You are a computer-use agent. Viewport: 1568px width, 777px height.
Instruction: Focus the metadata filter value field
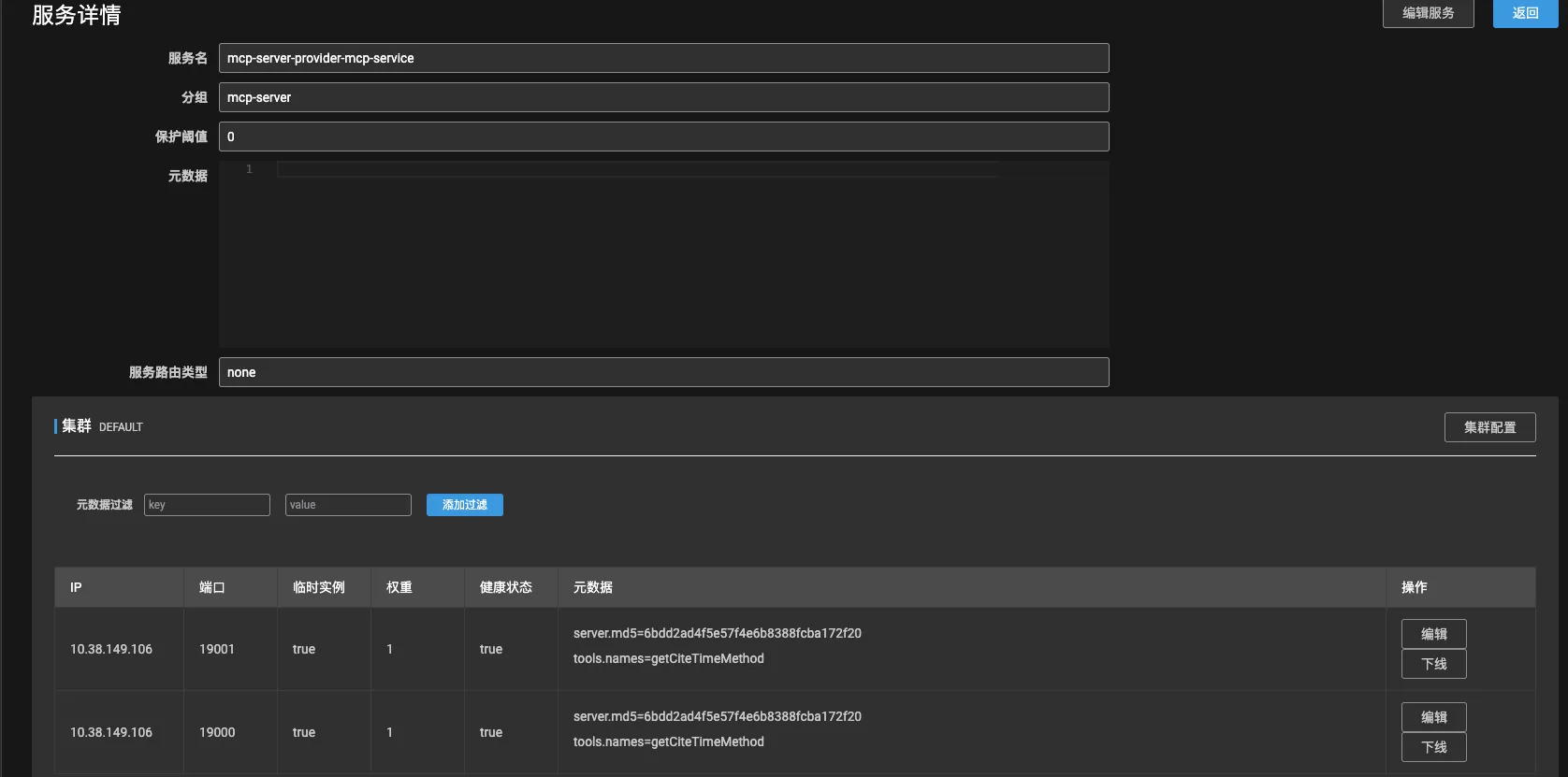[x=348, y=505]
